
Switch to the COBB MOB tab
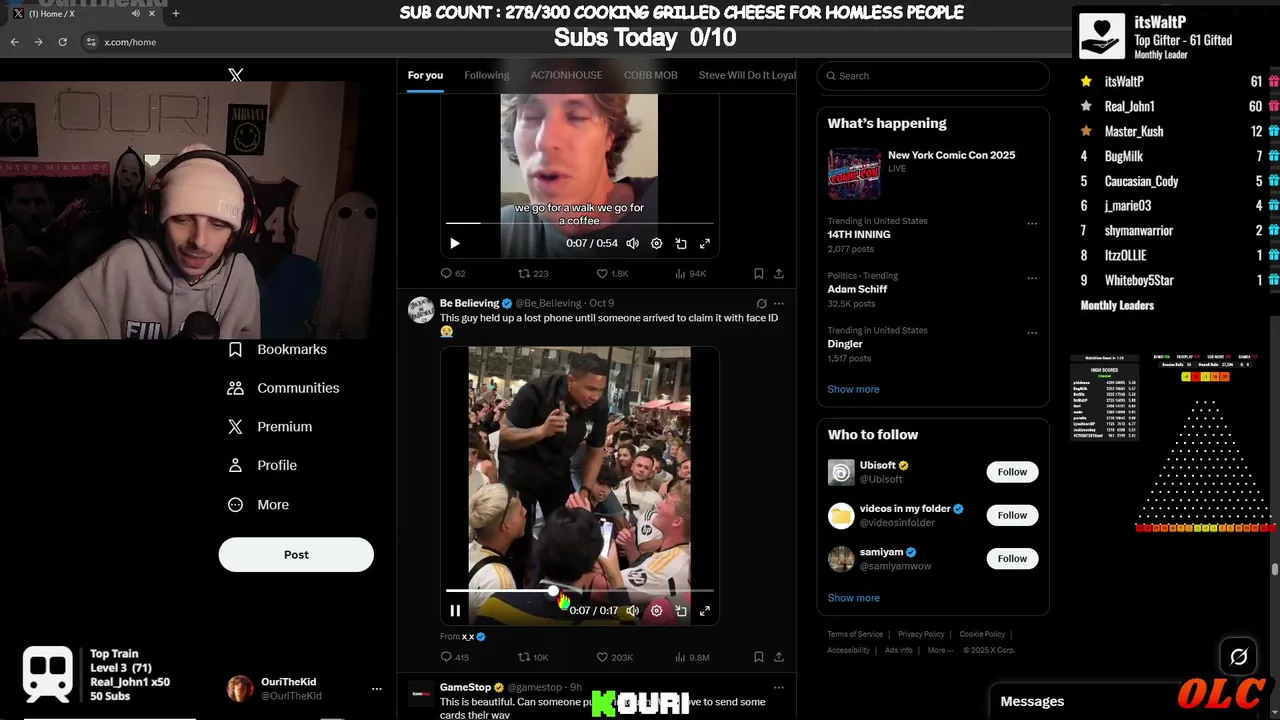(650, 75)
